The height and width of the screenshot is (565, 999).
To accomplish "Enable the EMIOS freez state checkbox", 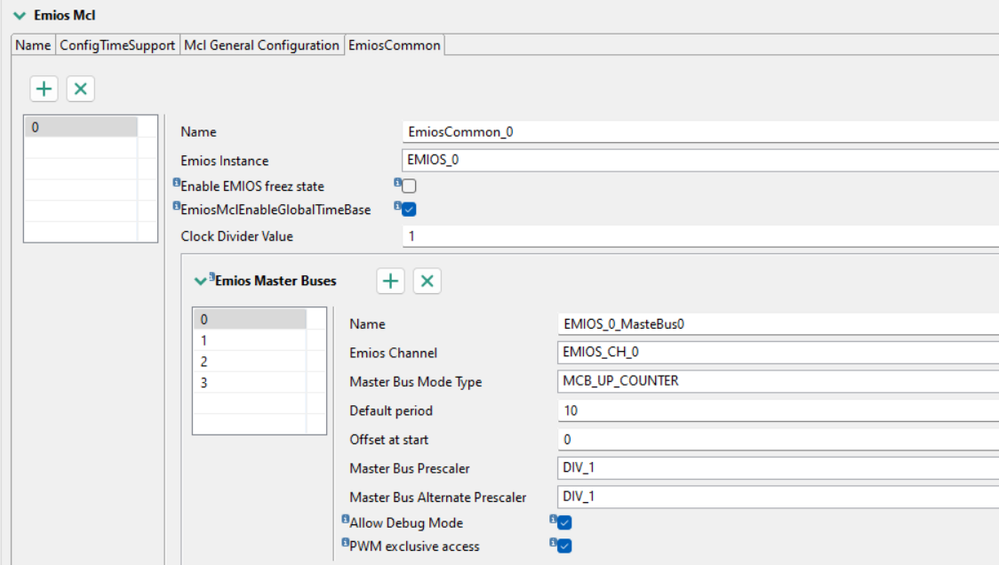I will point(409,186).
